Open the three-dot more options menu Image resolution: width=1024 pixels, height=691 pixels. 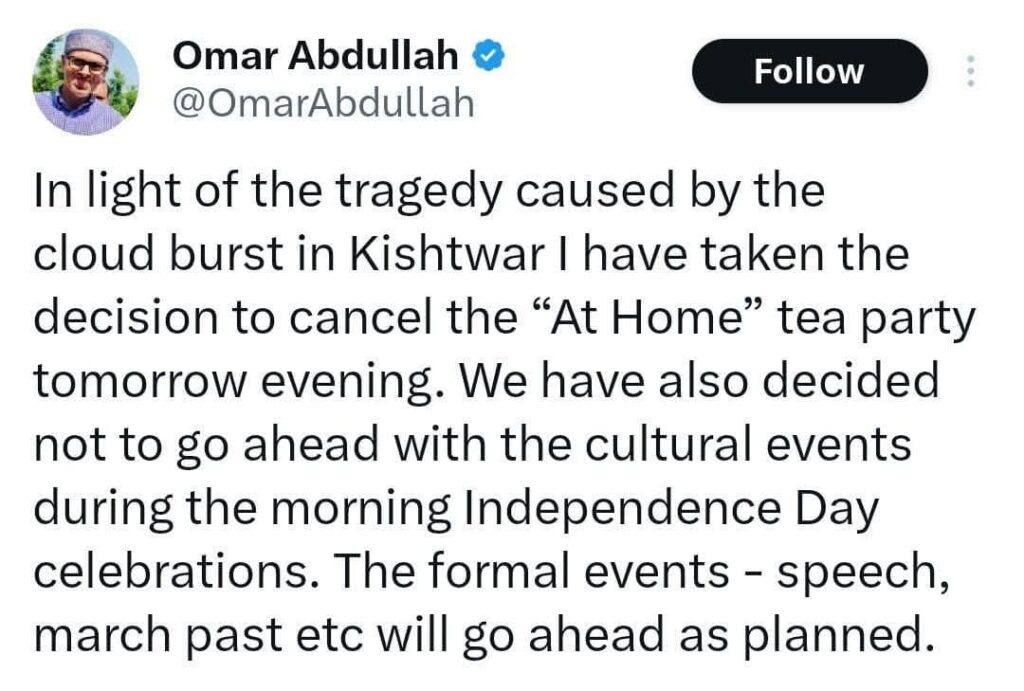[970, 71]
